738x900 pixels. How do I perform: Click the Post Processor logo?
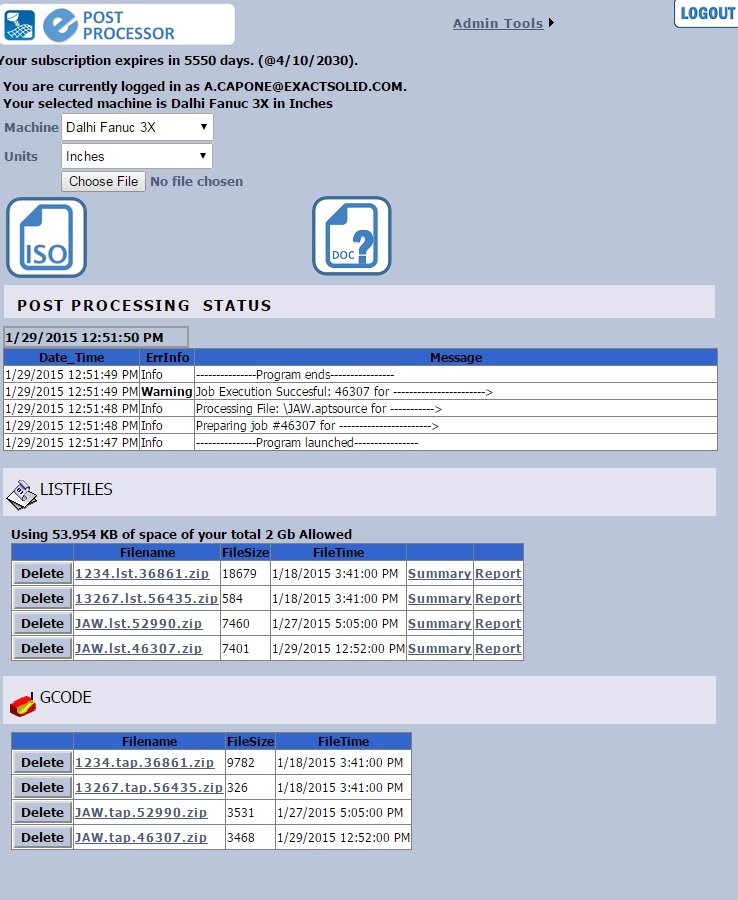click(x=118, y=25)
